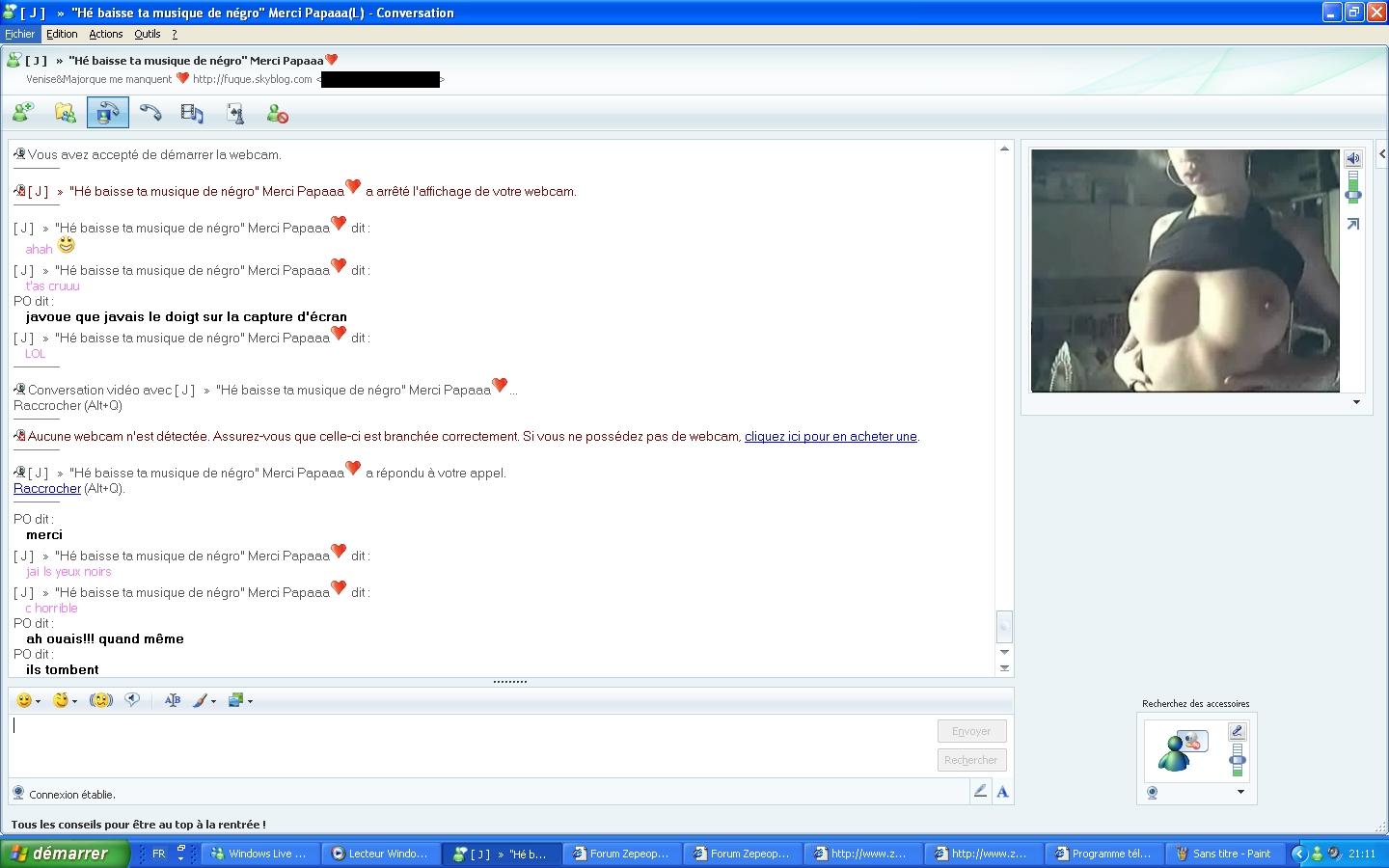Click the Messenger buddy tray icon

[1317, 854]
